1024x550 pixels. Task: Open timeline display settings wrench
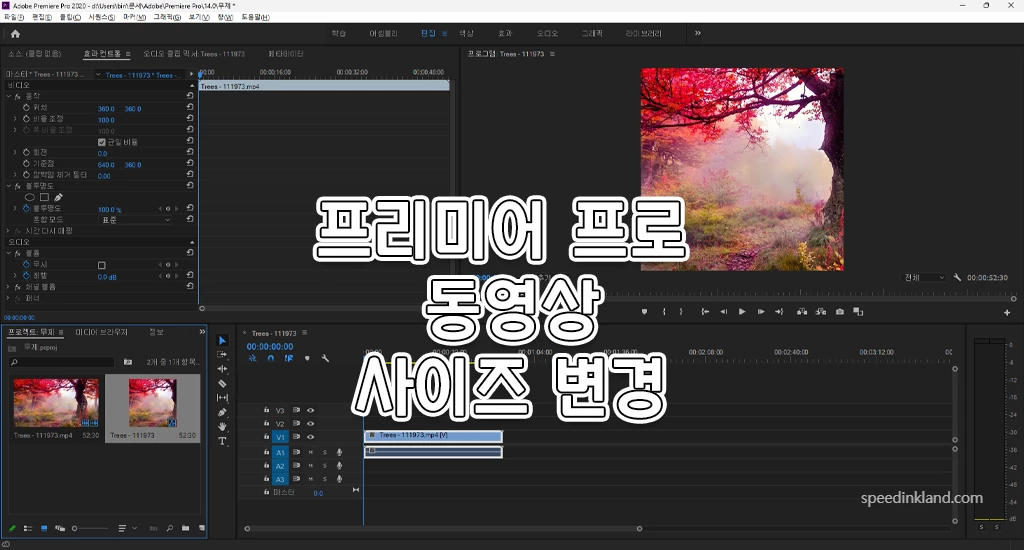tap(325, 359)
